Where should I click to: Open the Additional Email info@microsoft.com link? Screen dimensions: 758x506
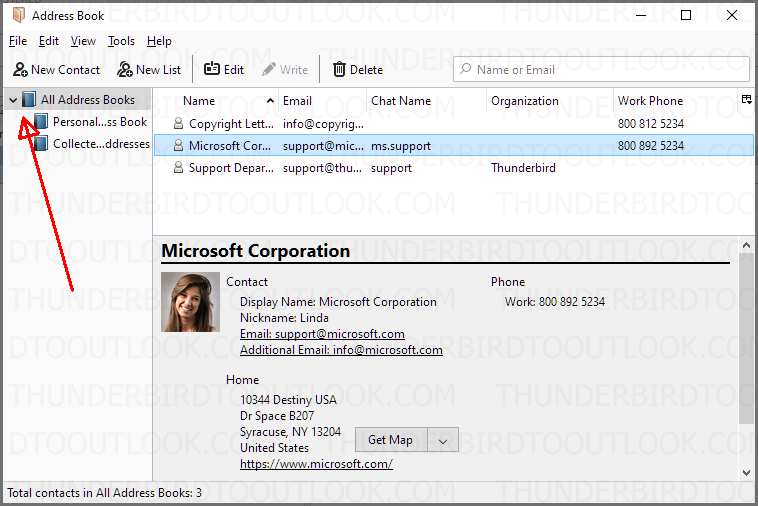click(x=341, y=350)
